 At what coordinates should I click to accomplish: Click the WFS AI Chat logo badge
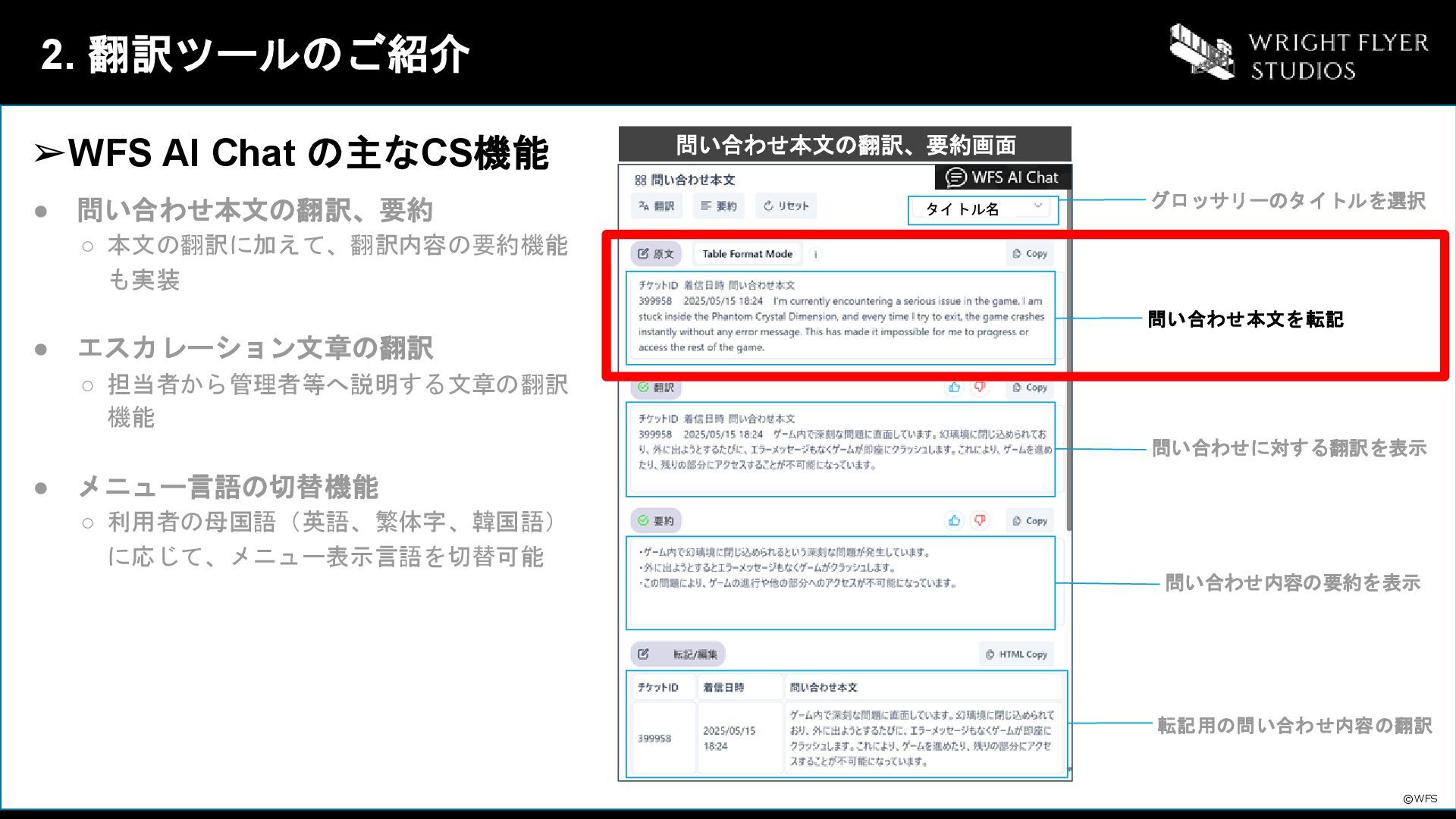pyautogui.click(x=1003, y=177)
